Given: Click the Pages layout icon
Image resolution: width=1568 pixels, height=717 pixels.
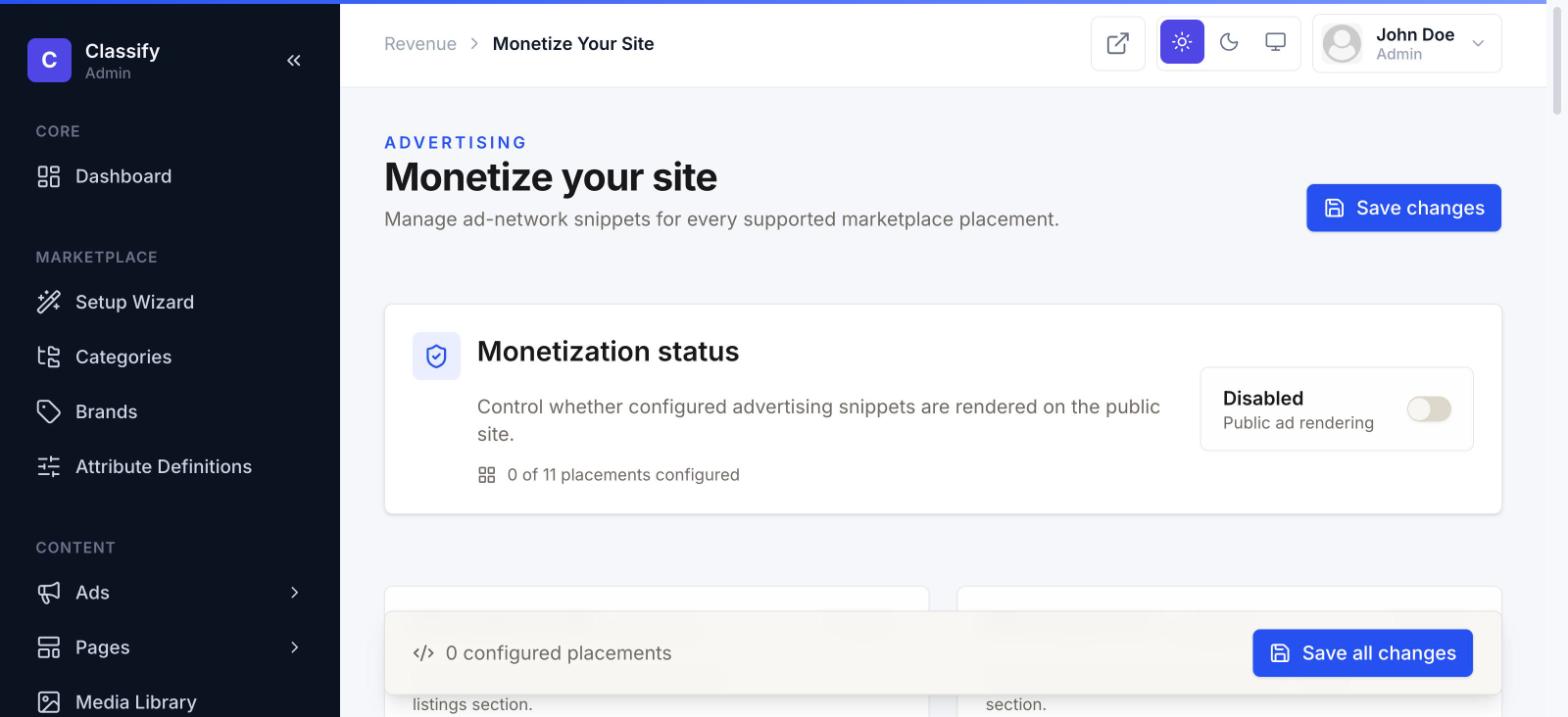Looking at the screenshot, I should [49, 648].
